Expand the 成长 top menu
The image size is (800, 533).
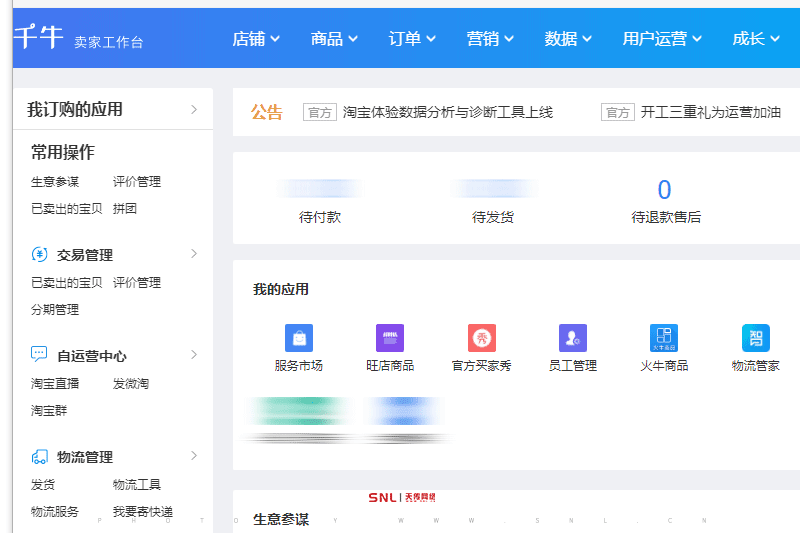tap(756, 39)
